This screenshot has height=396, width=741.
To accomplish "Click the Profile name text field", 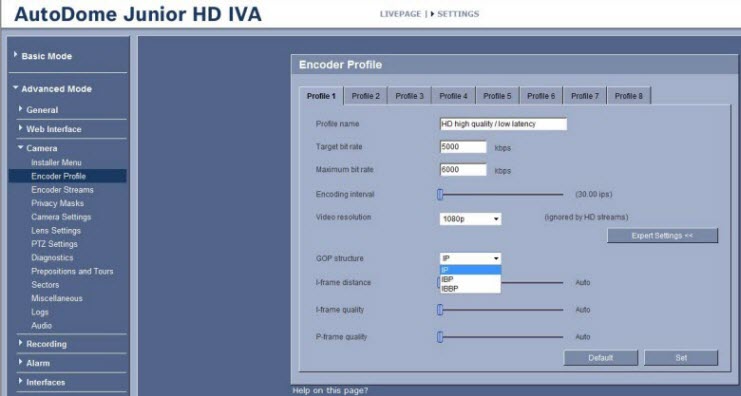I will click(503, 124).
